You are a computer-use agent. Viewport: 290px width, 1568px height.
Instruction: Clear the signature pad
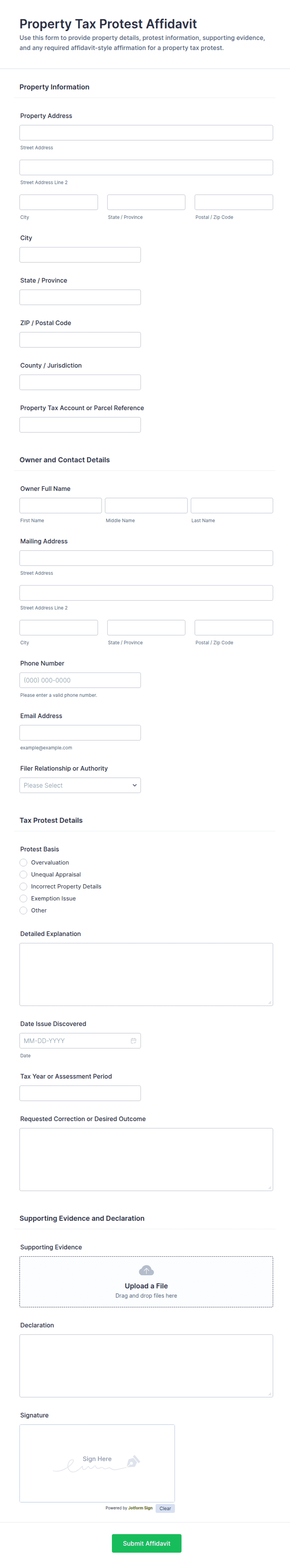(165, 1508)
